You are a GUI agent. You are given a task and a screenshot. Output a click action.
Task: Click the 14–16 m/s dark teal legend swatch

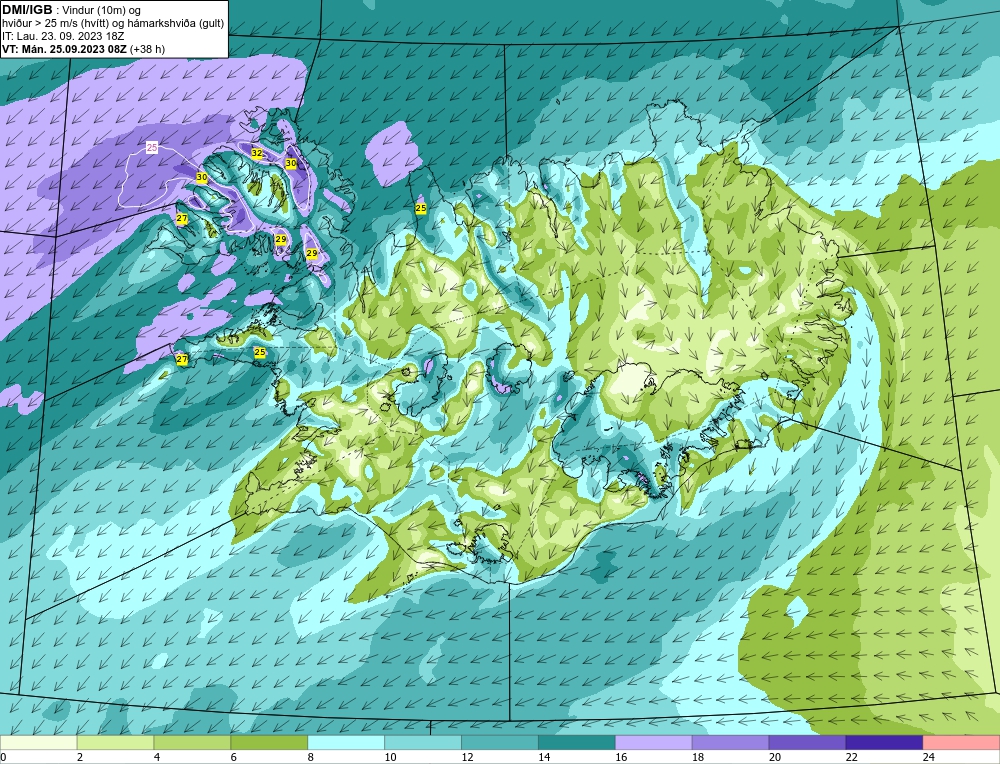577,742
